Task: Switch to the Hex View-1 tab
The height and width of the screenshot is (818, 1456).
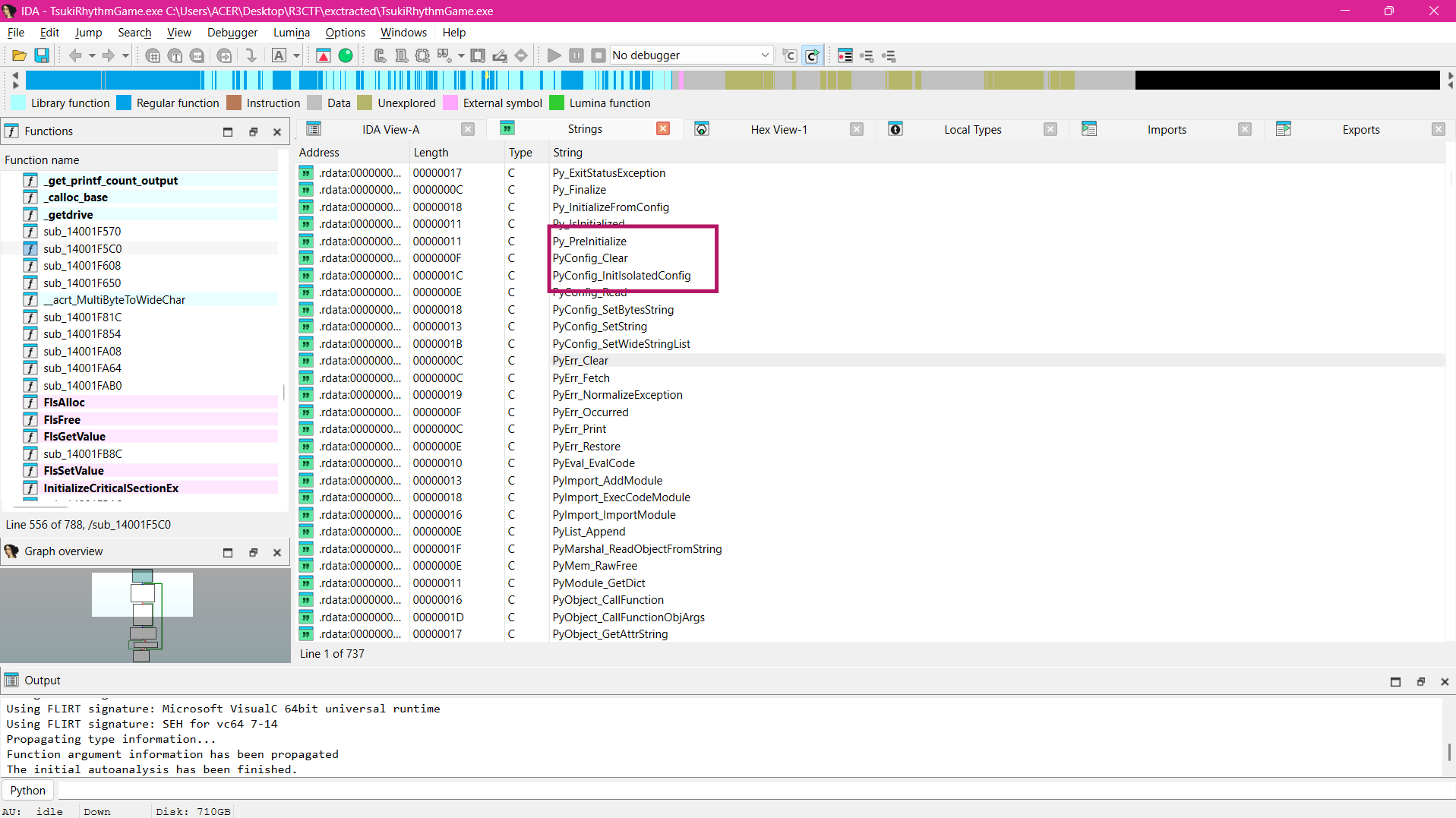Action: [x=779, y=130]
